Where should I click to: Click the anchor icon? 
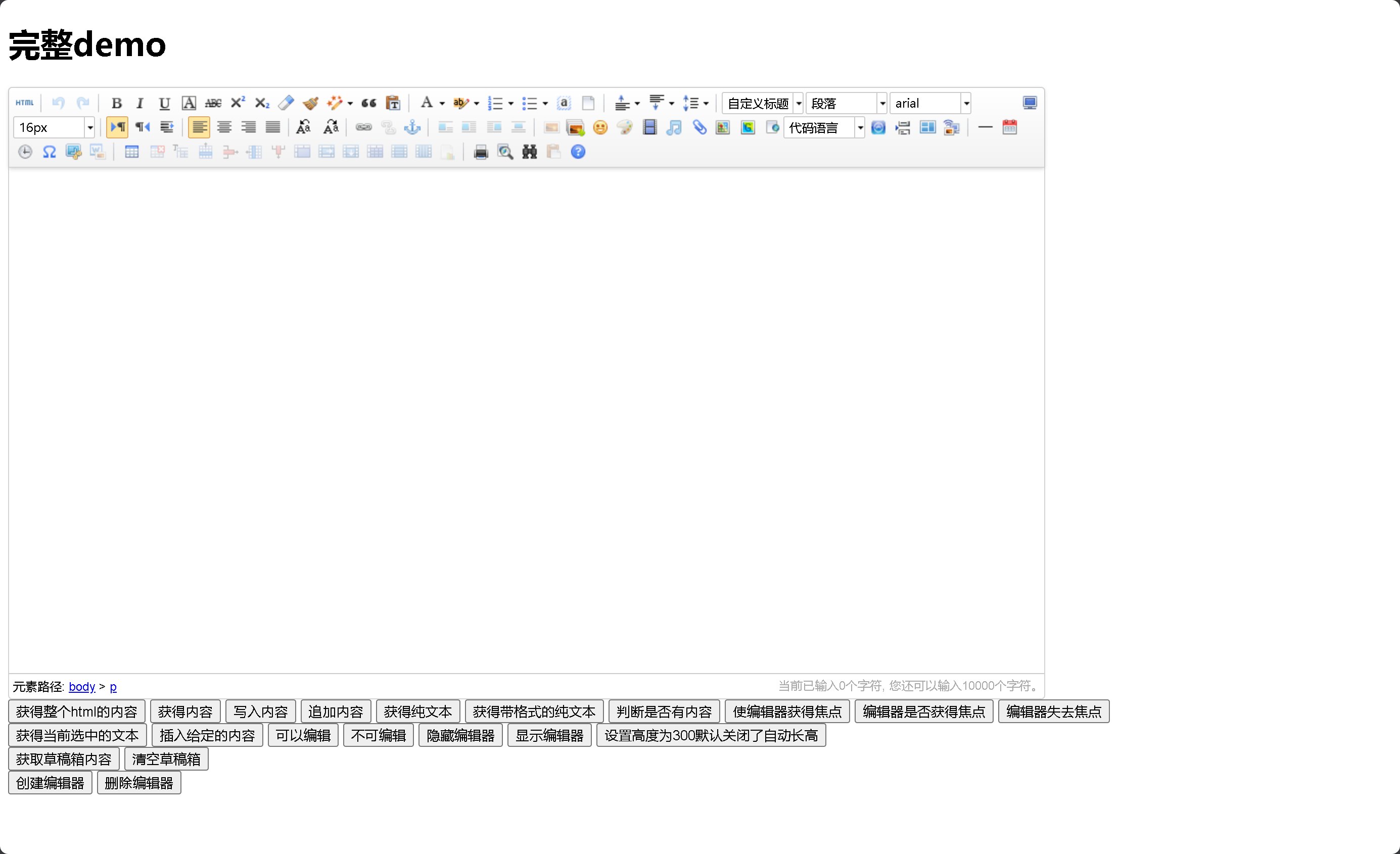(412, 127)
